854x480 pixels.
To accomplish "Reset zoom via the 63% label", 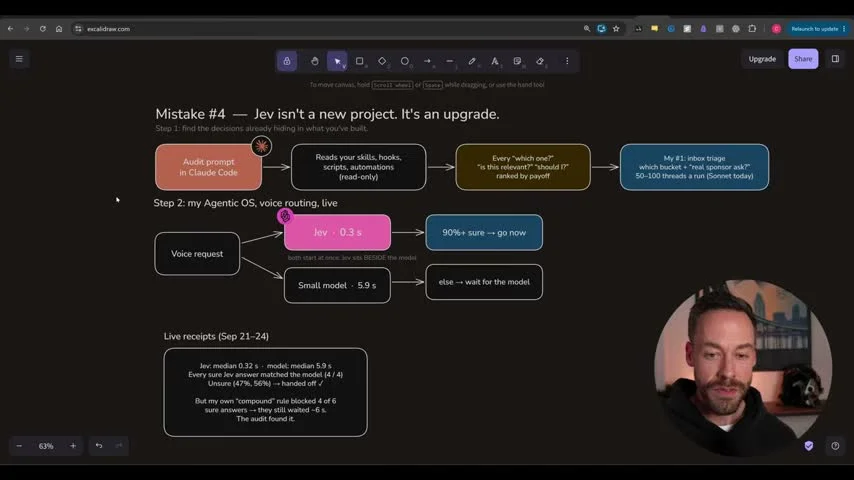I will tap(46, 446).
